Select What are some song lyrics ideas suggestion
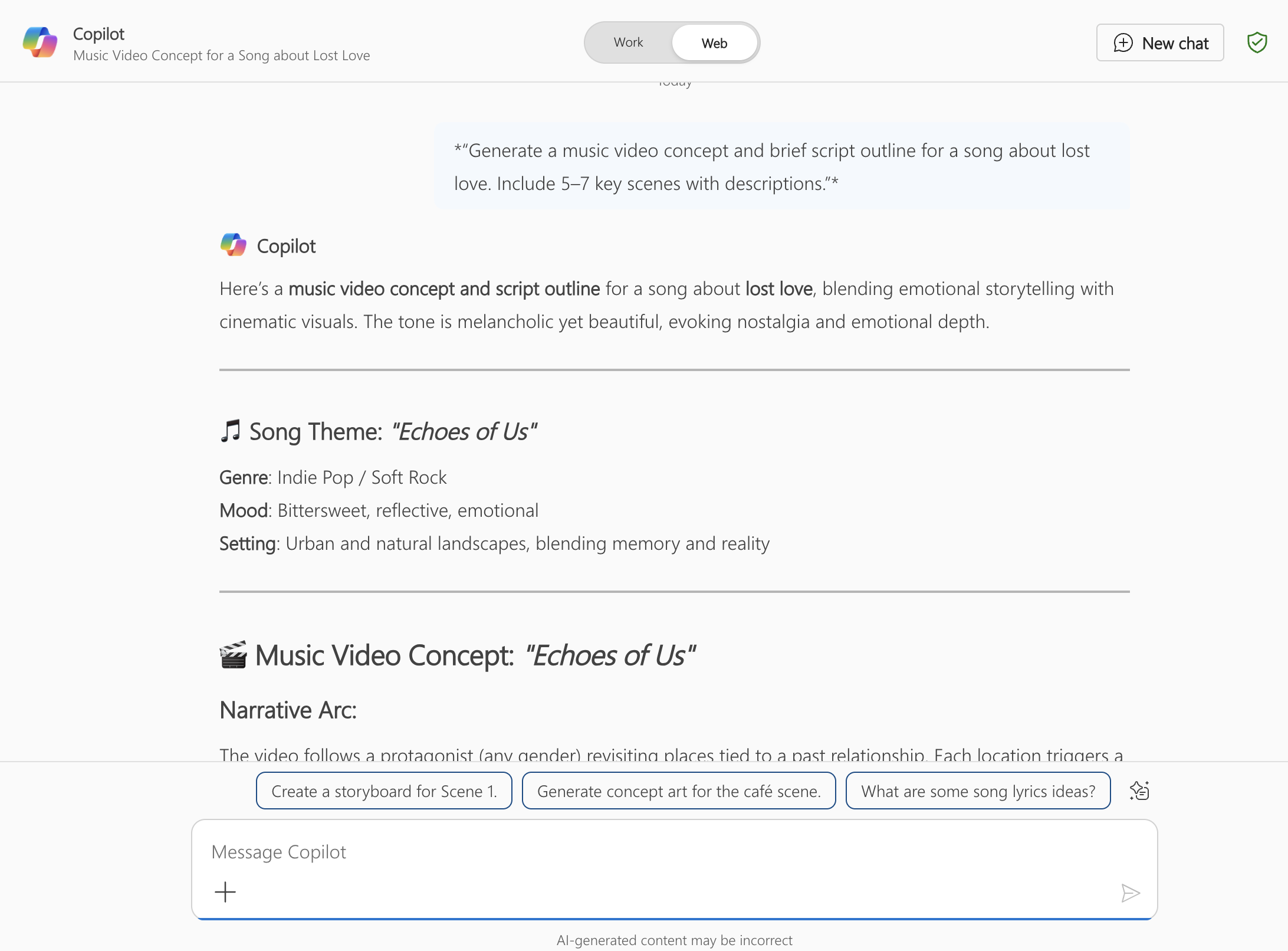The height and width of the screenshot is (951, 1288). tap(978, 791)
